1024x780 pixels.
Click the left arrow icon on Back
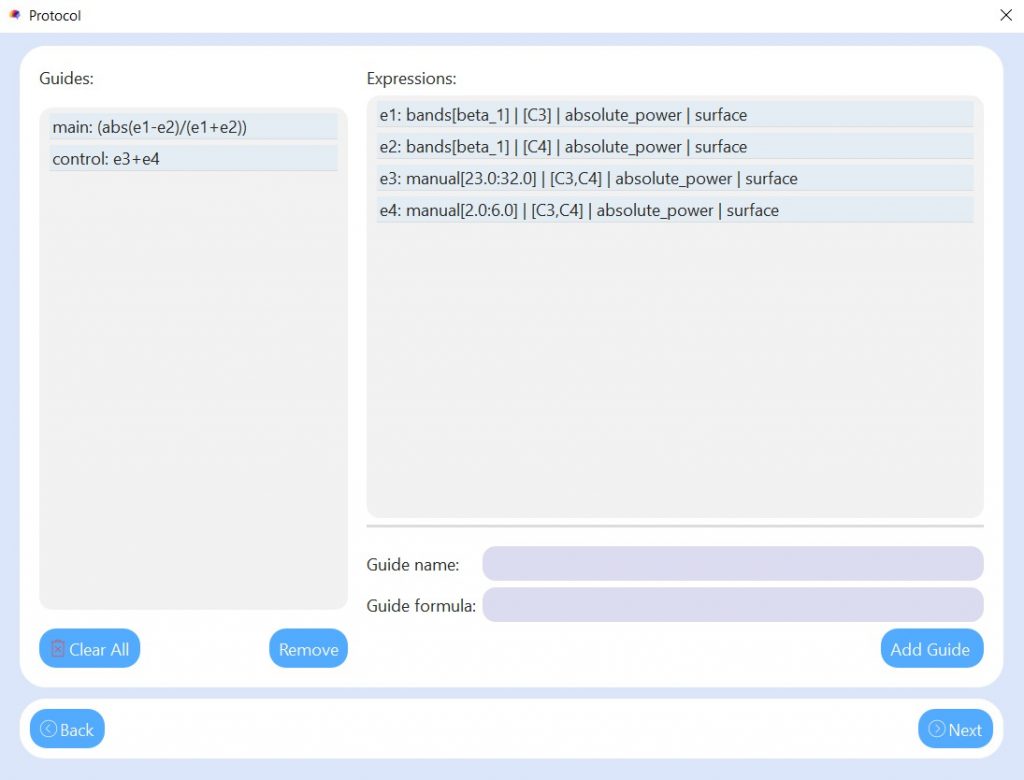[48, 729]
